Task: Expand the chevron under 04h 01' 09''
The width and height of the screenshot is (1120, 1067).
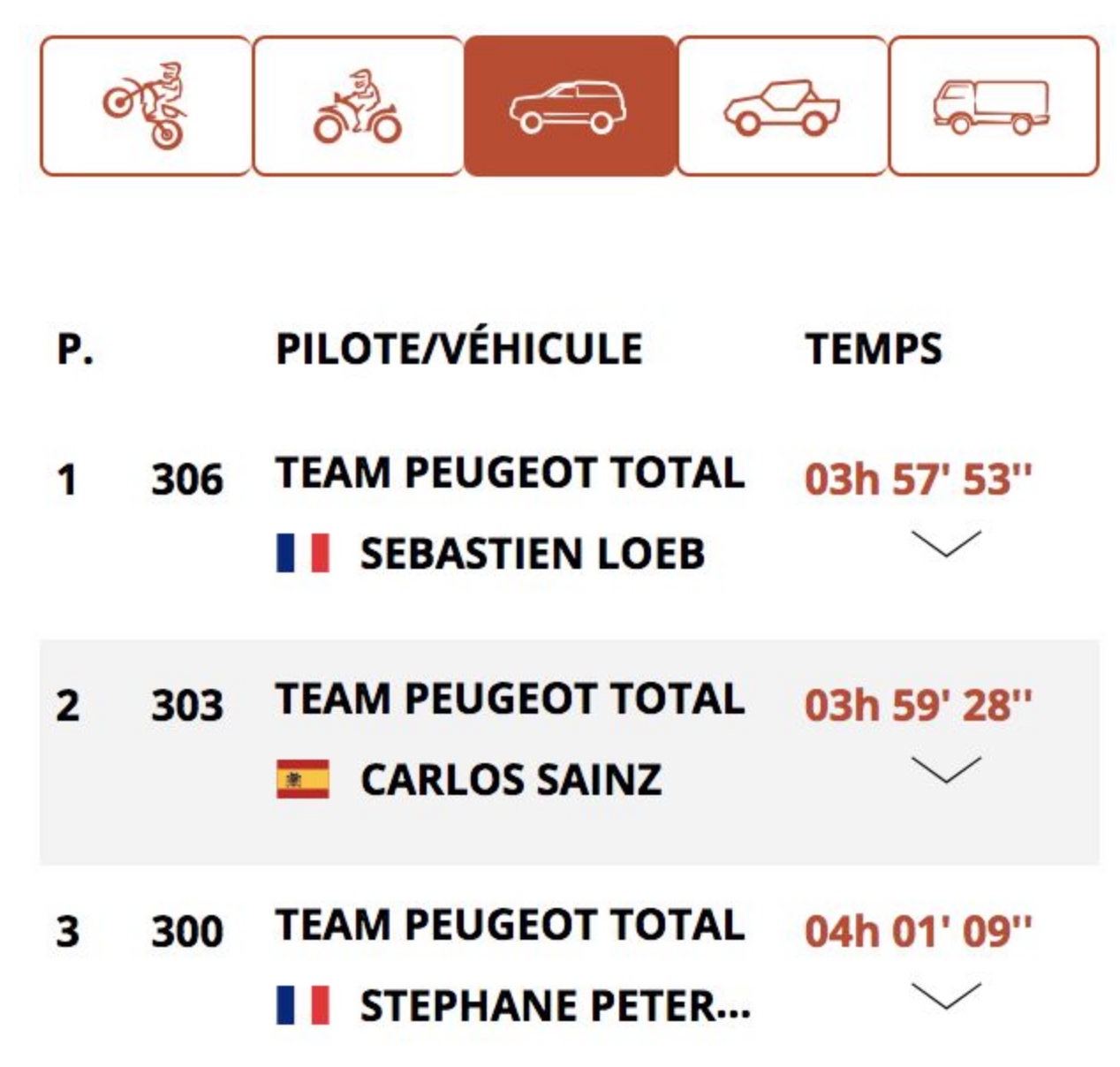Action: [946, 995]
